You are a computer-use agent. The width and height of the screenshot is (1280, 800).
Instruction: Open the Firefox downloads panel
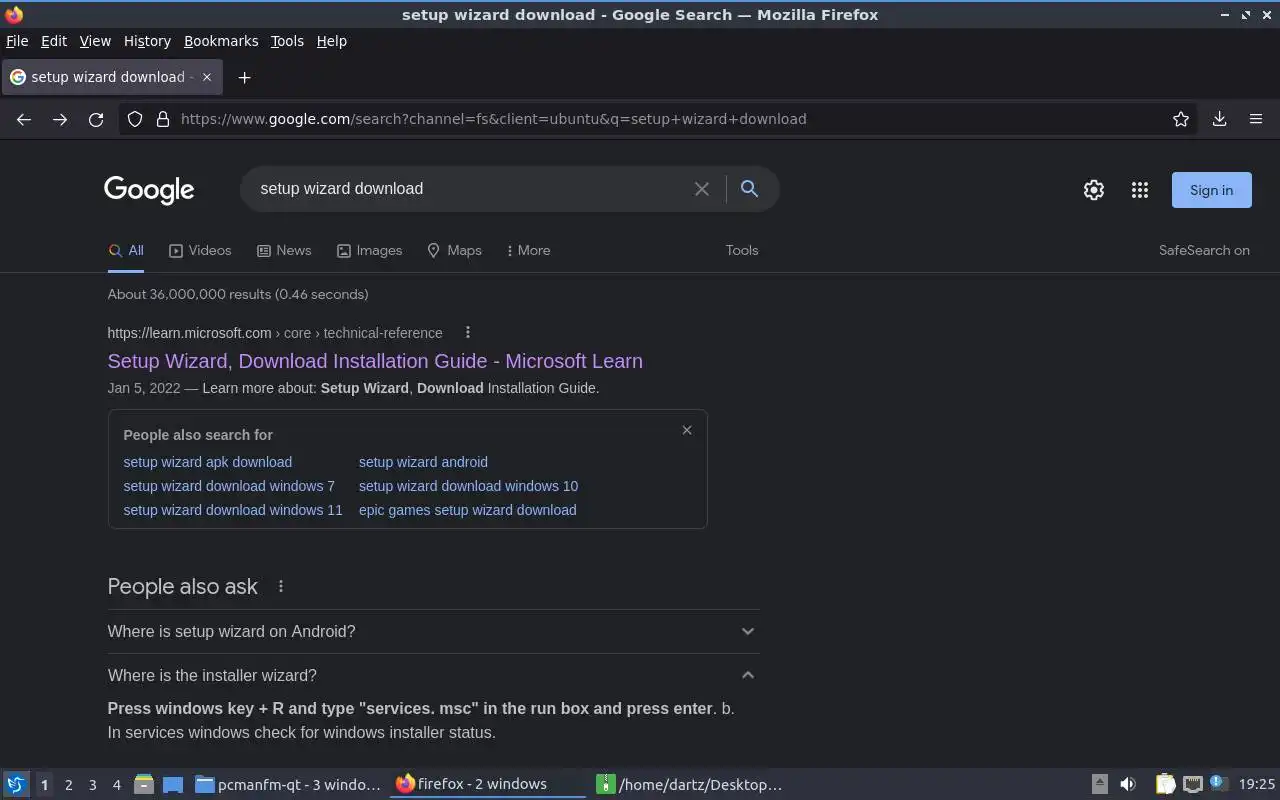(1219, 119)
